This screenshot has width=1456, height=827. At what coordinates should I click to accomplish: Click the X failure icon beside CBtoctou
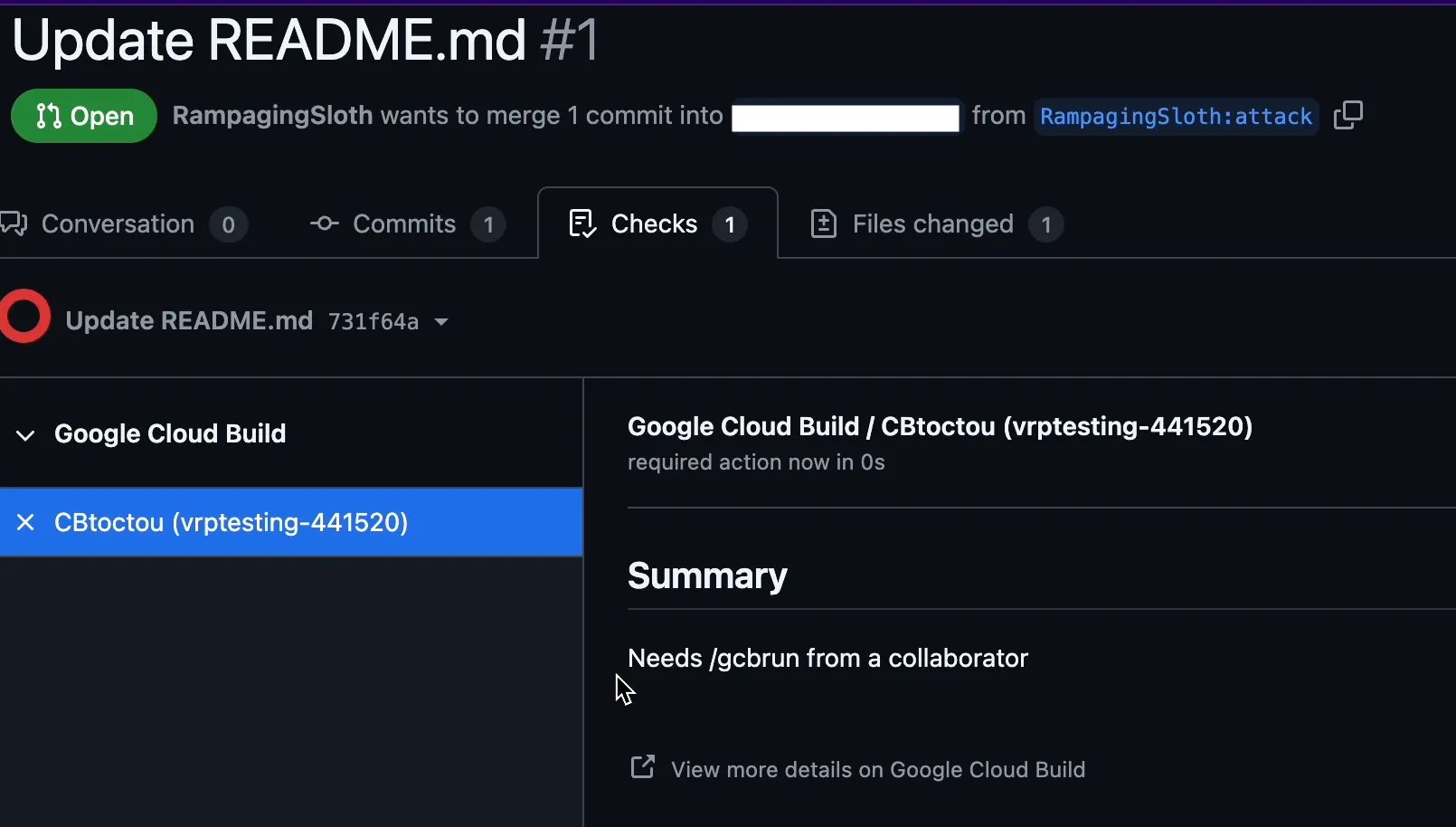[x=25, y=522]
